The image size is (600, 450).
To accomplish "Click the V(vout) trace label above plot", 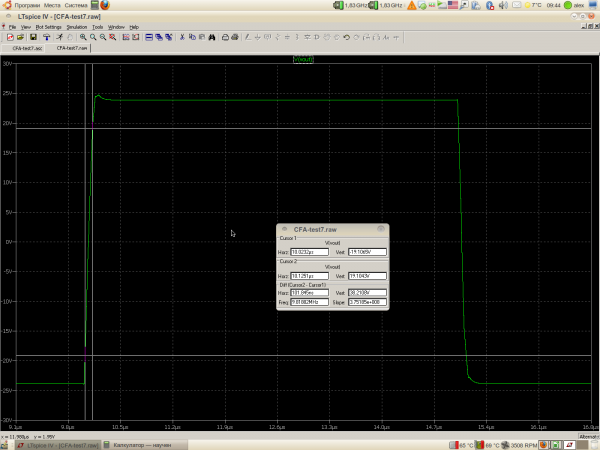I will point(303,59).
